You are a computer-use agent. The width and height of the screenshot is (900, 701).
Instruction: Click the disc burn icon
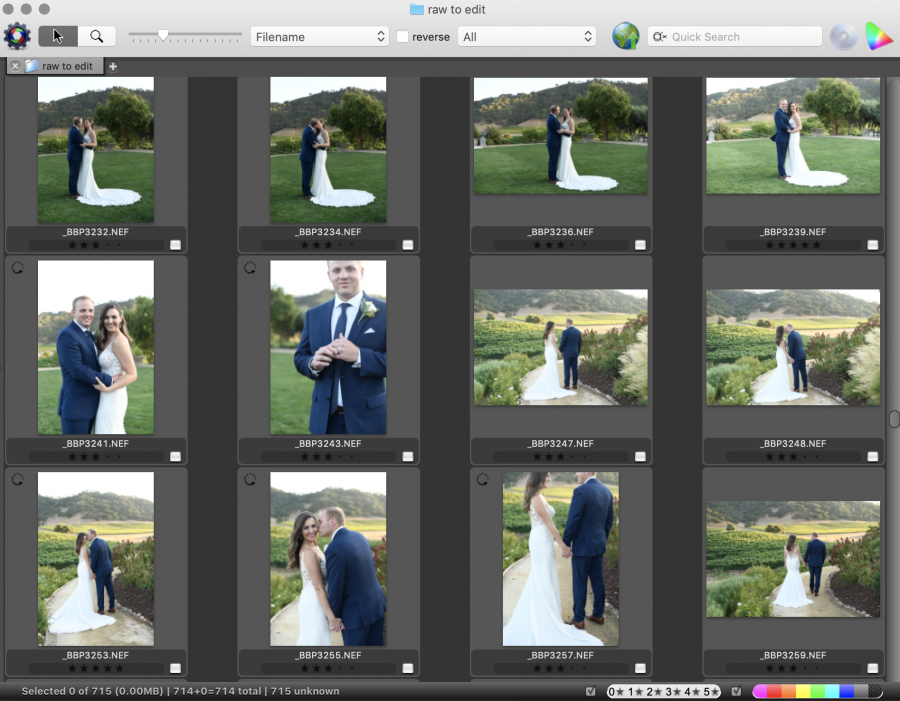point(843,36)
